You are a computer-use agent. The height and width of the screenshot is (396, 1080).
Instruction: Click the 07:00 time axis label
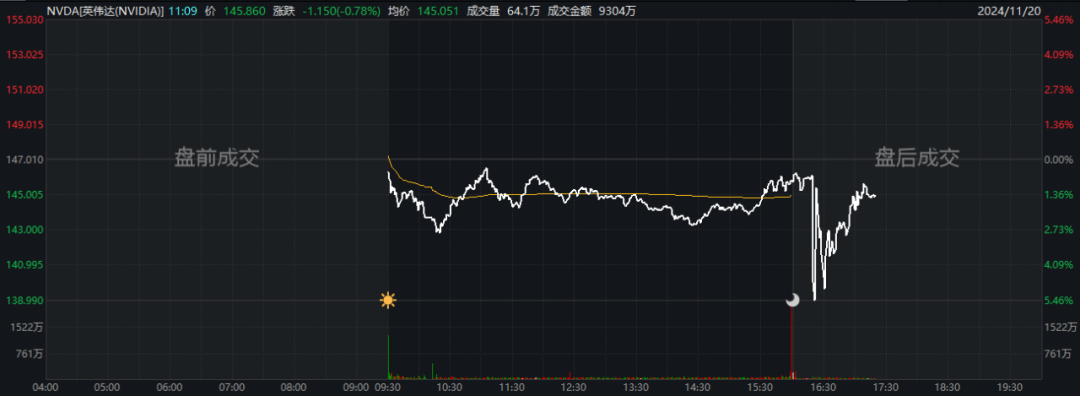coord(233,388)
